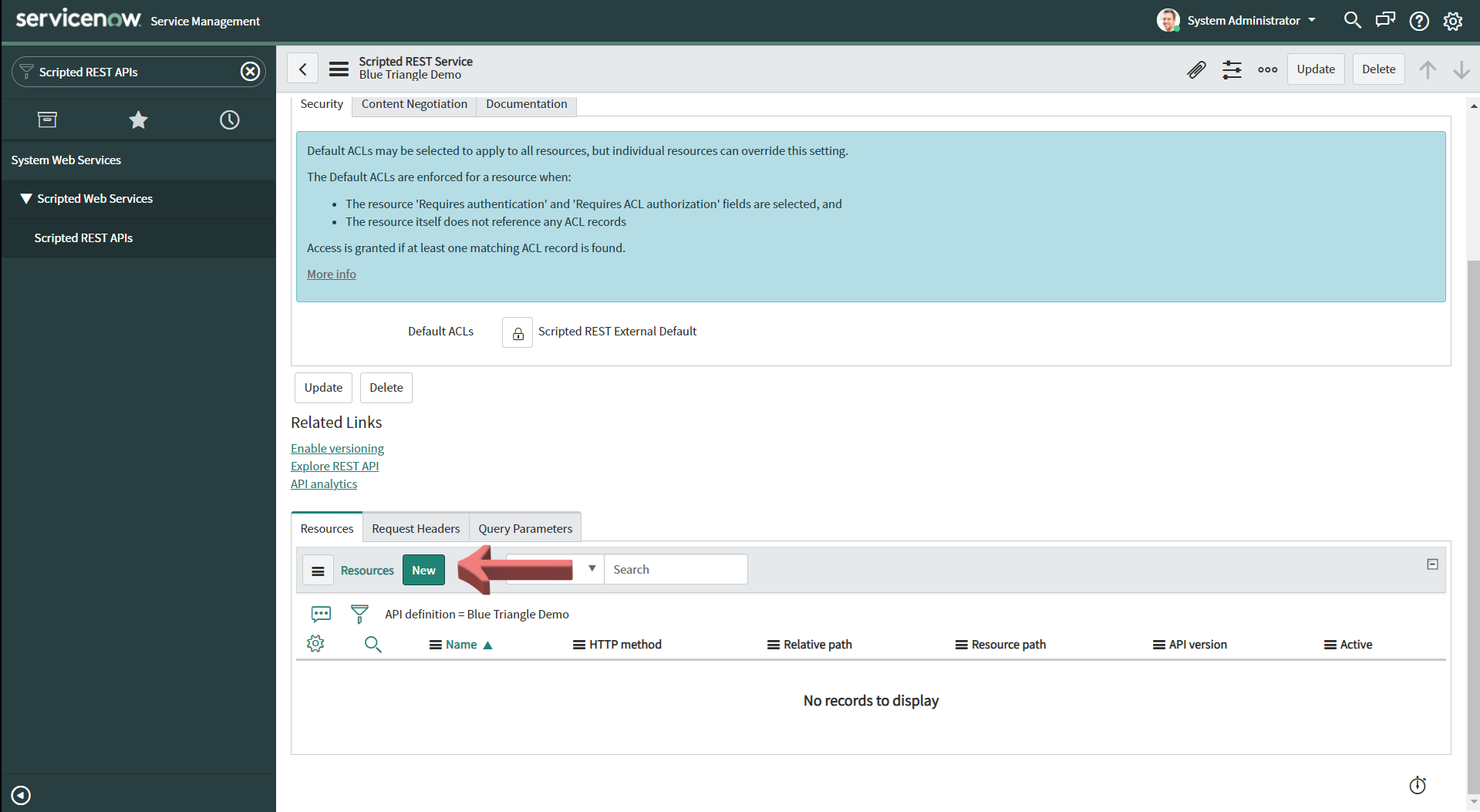Image resolution: width=1480 pixels, height=812 pixels.
Task: Open the list filter funnel icon
Action: click(359, 614)
